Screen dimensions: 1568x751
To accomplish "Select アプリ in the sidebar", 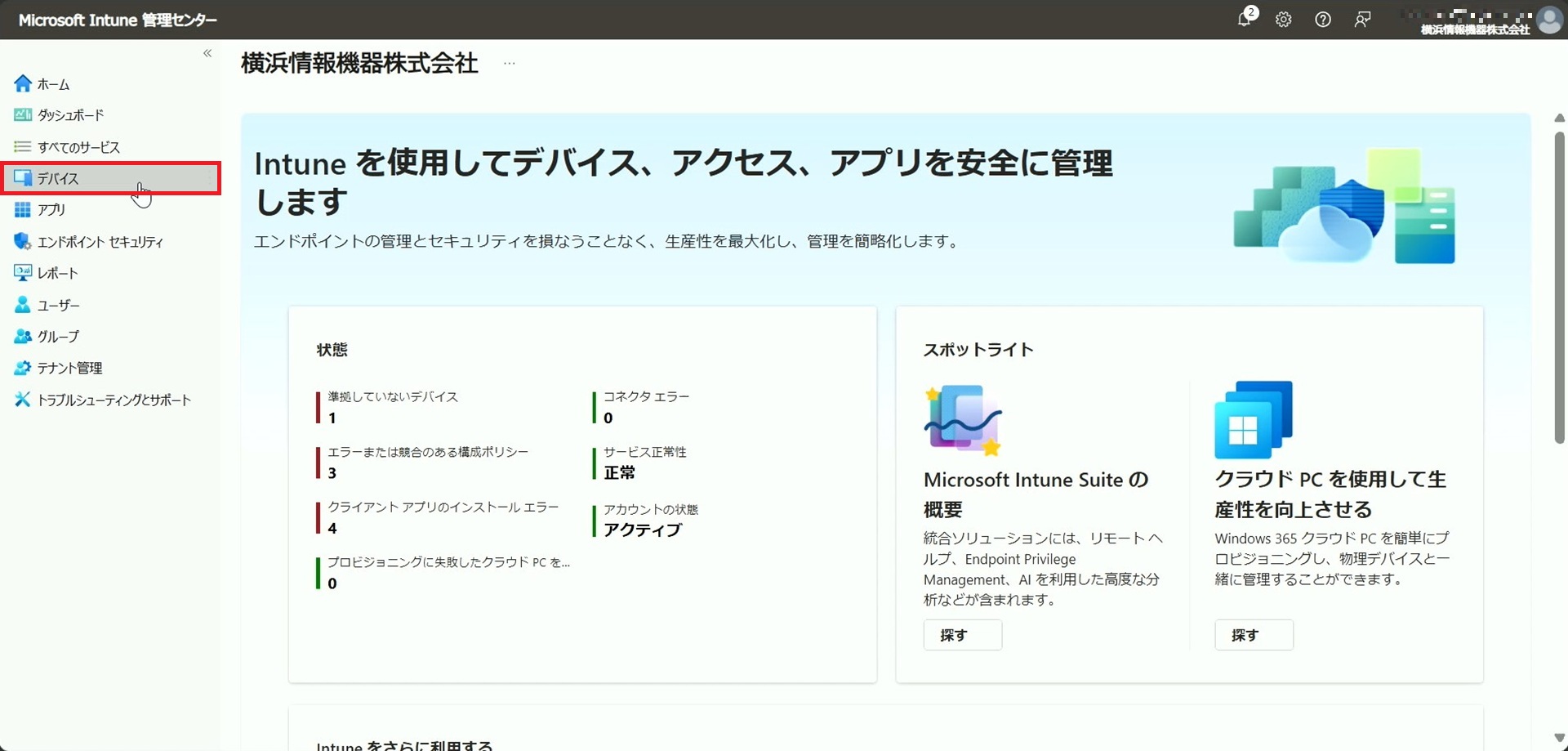I will click(x=51, y=210).
